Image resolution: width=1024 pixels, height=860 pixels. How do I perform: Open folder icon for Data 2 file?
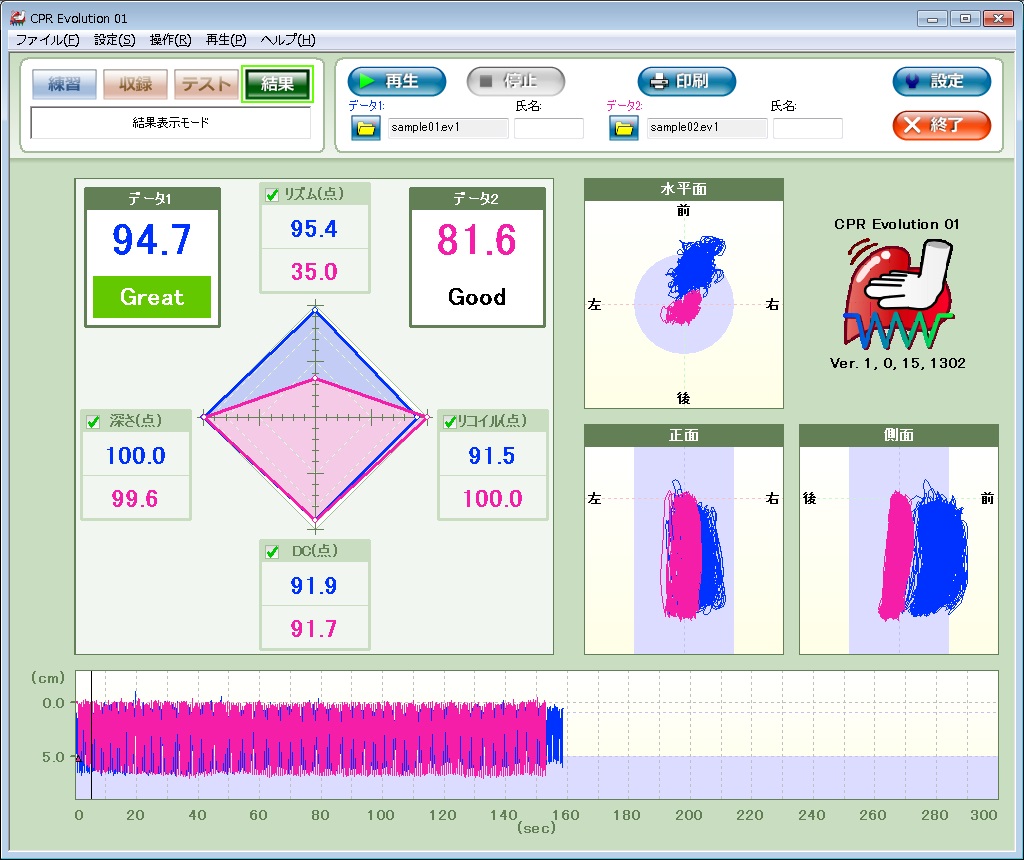(624, 128)
